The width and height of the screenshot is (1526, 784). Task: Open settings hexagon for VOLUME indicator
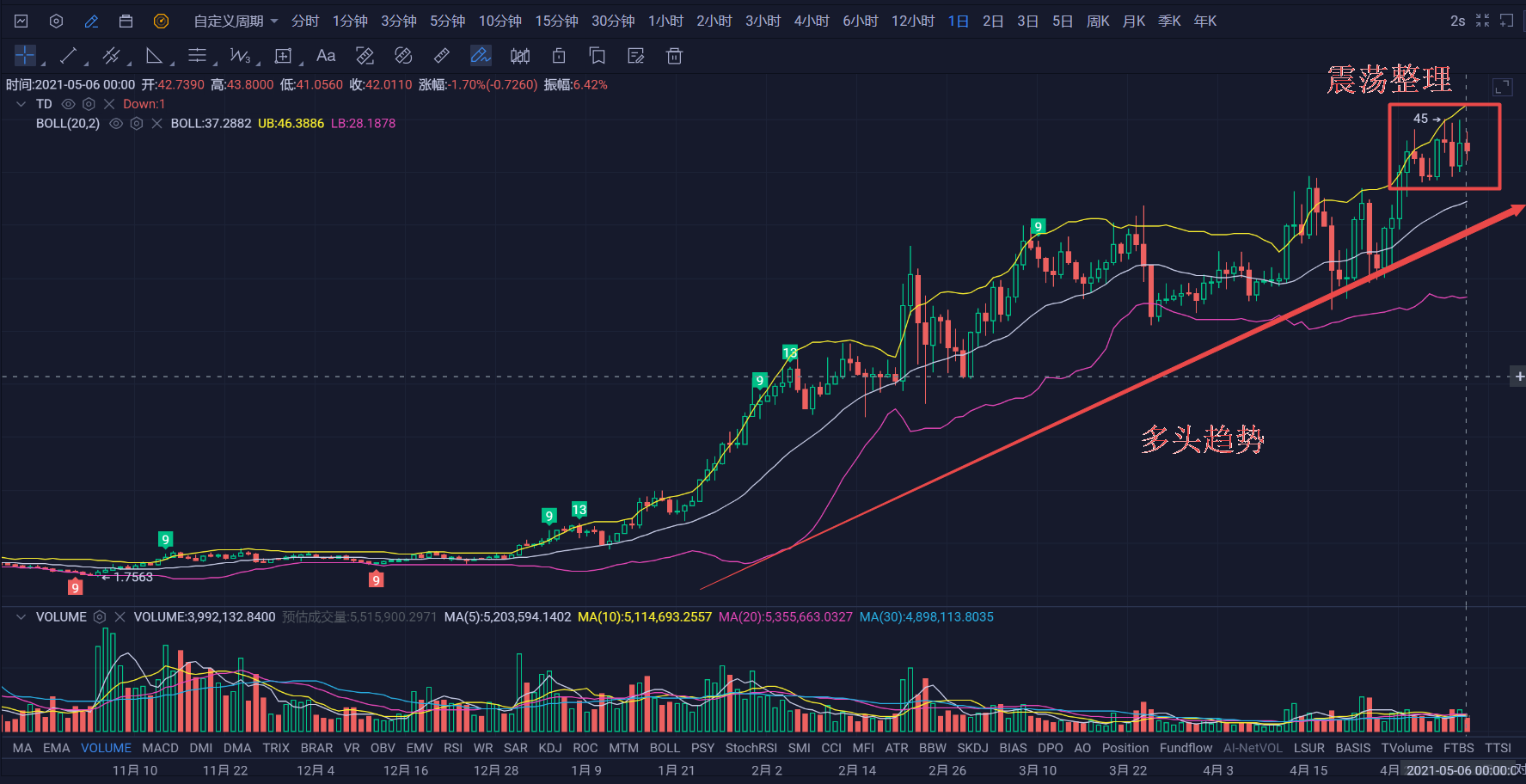click(100, 617)
